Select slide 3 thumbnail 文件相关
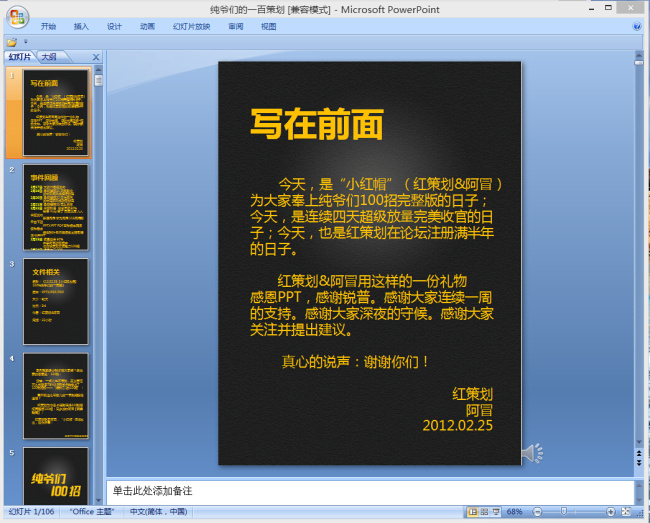Screen dimensions: 650x523 (56, 301)
